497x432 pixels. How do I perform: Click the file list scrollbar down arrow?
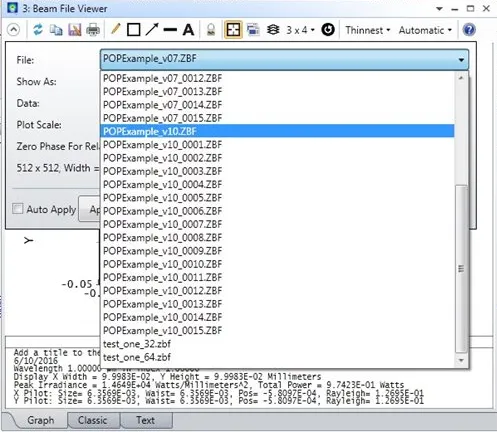[x=461, y=360]
